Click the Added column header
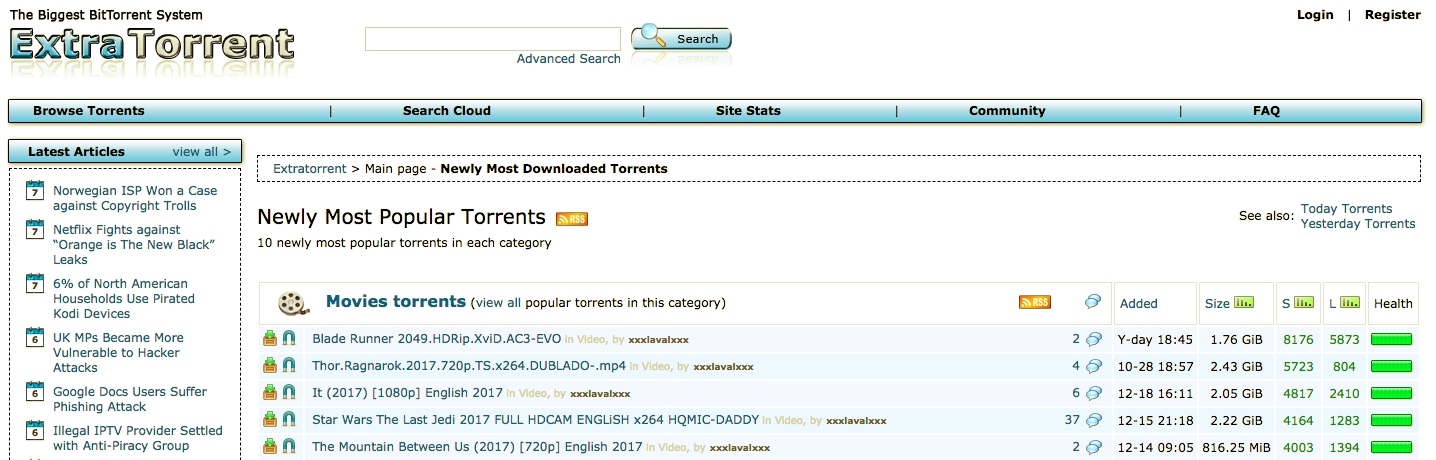This screenshot has height=460, width=1436. click(x=1139, y=304)
